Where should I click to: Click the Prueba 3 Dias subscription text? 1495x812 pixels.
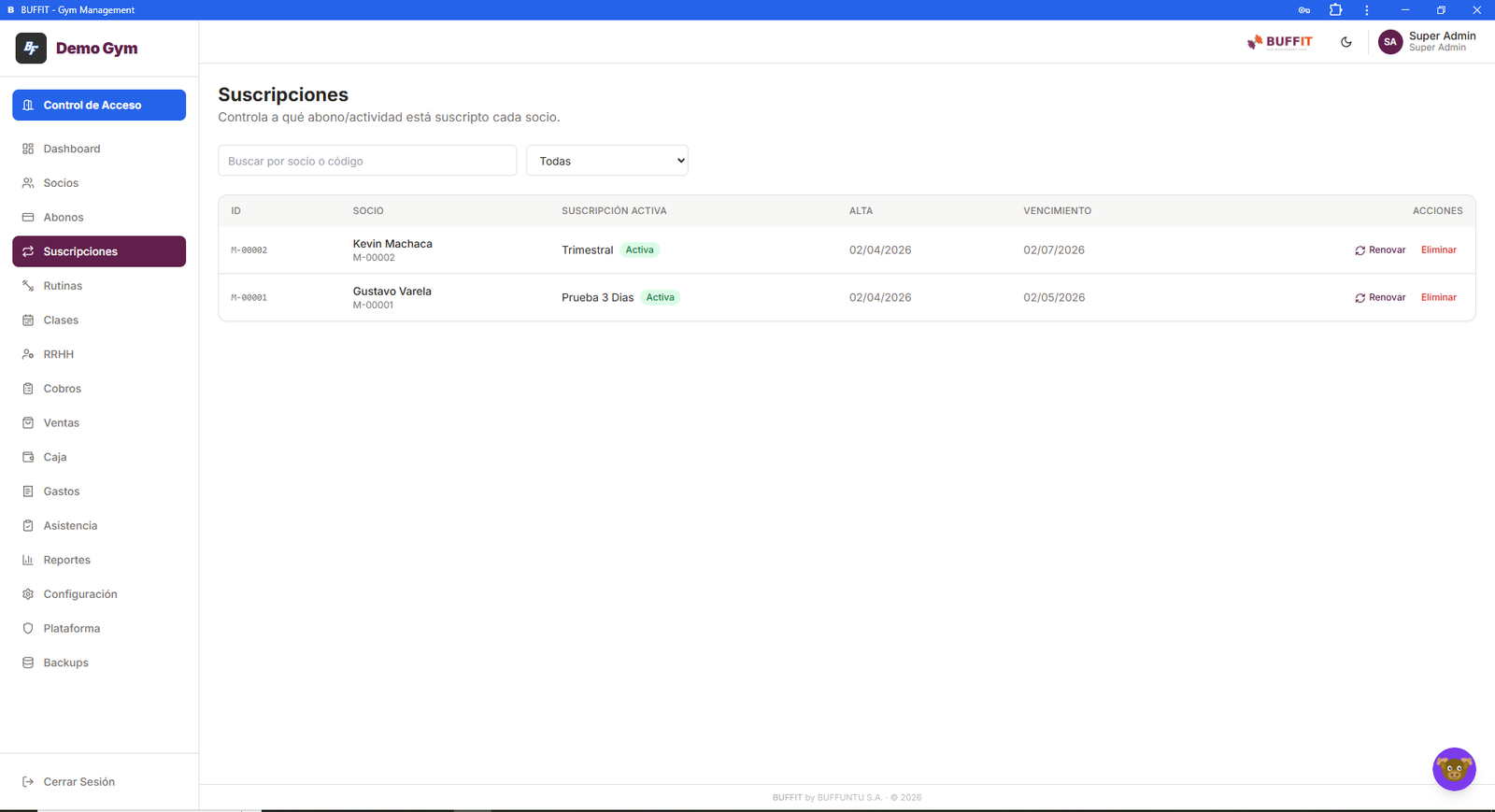[x=598, y=298]
